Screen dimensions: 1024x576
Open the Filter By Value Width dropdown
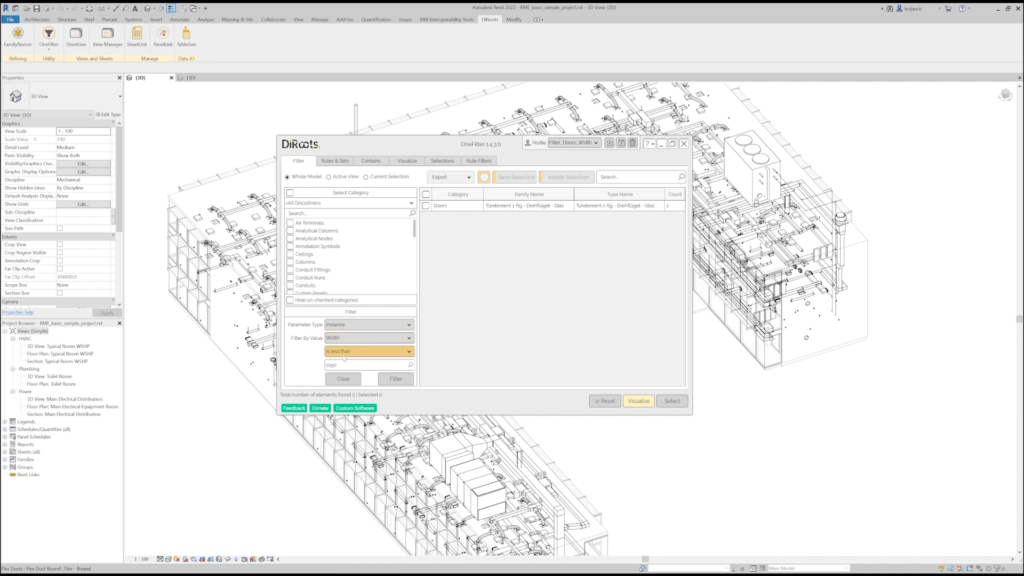pyautogui.click(x=369, y=338)
